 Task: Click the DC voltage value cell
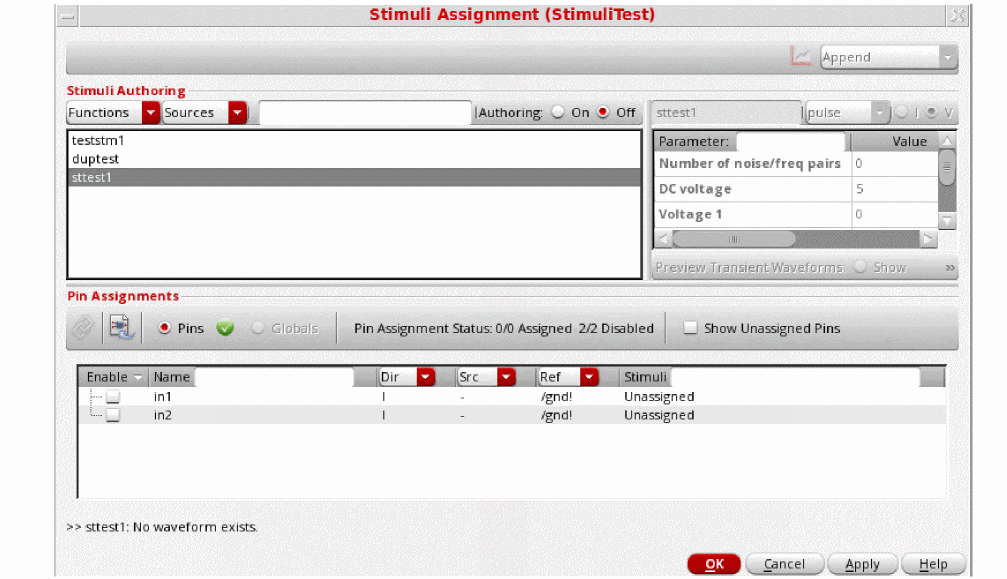895,189
